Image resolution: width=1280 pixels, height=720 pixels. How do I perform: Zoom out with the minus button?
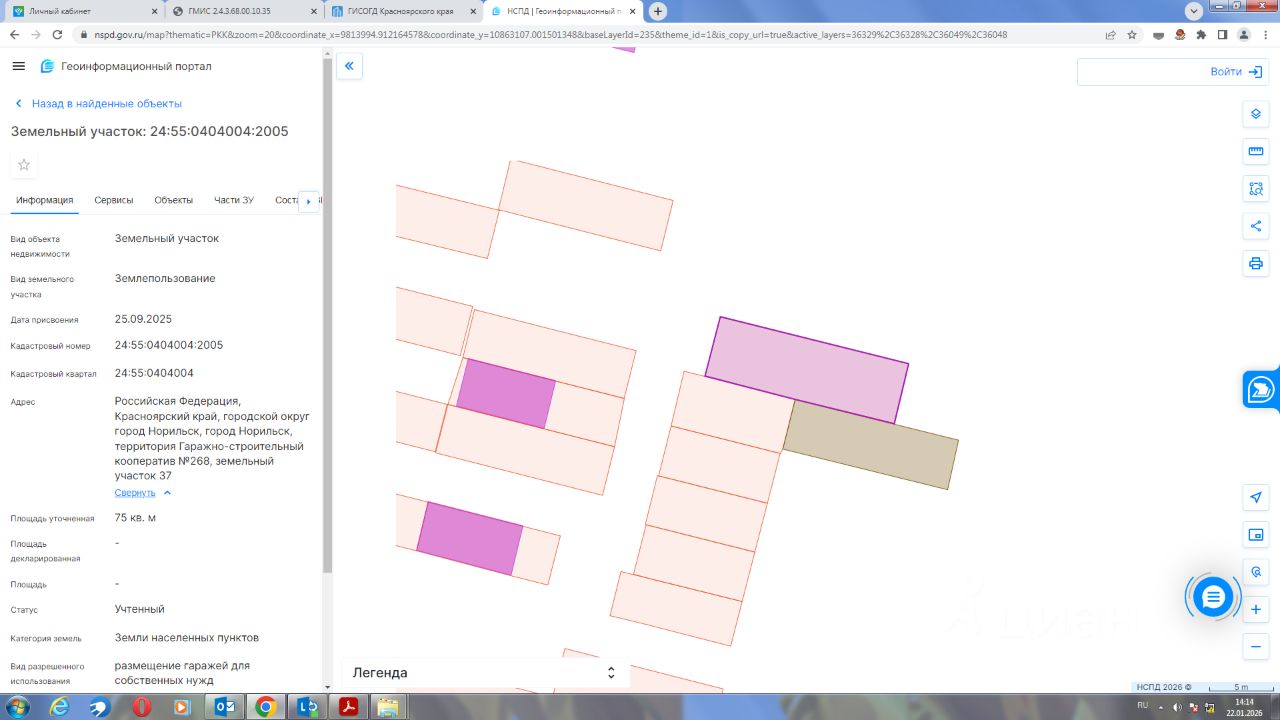[1256, 647]
